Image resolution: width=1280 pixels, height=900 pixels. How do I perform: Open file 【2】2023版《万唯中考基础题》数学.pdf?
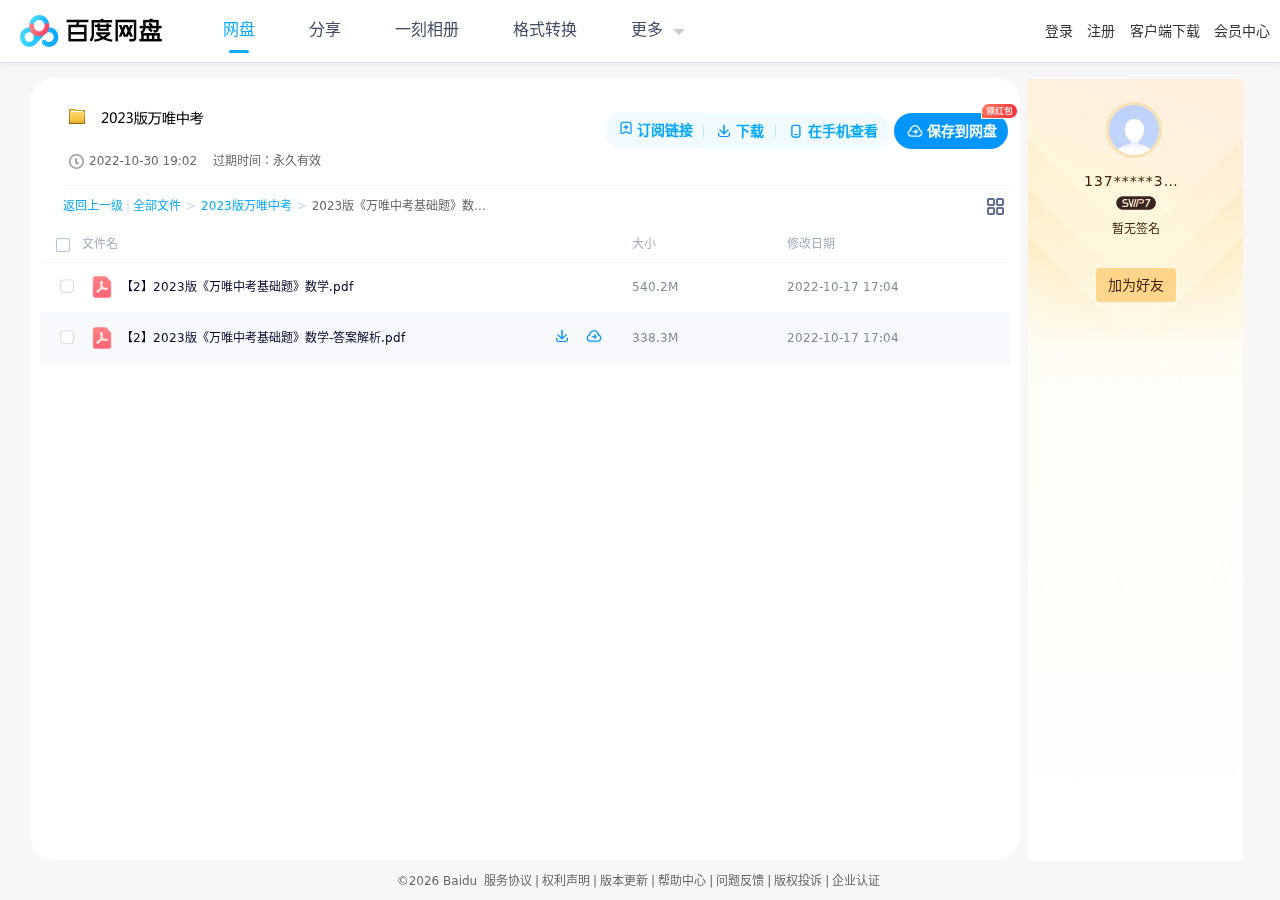237,287
